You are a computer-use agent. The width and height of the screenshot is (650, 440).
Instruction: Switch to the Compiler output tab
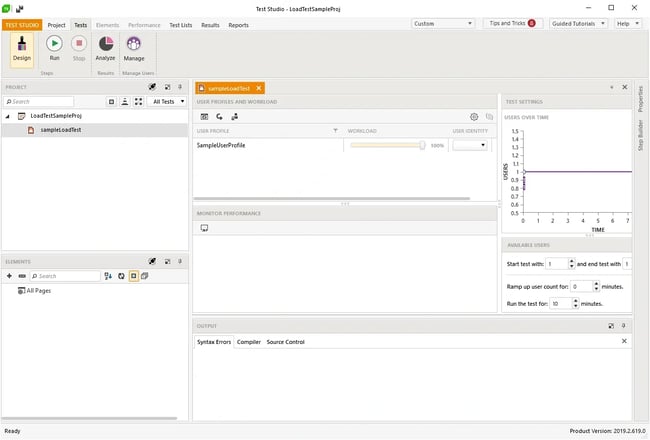pos(248,342)
